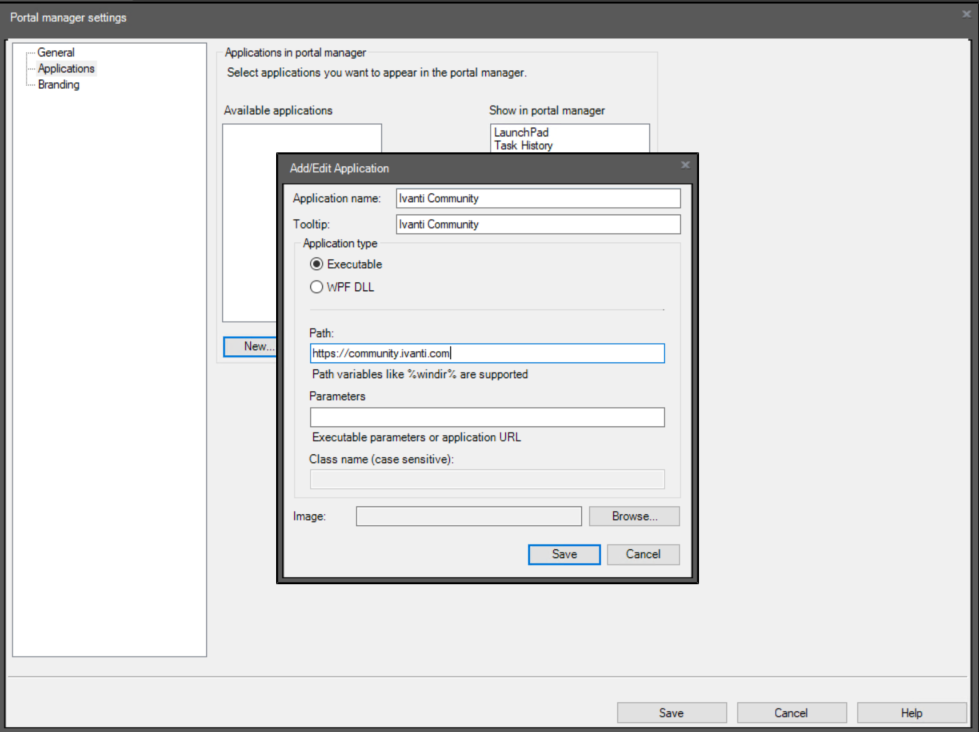Image resolution: width=979 pixels, height=732 pixels.
Task: Click the Image path field
Action: pyautogui.click(x=468, y=516)
